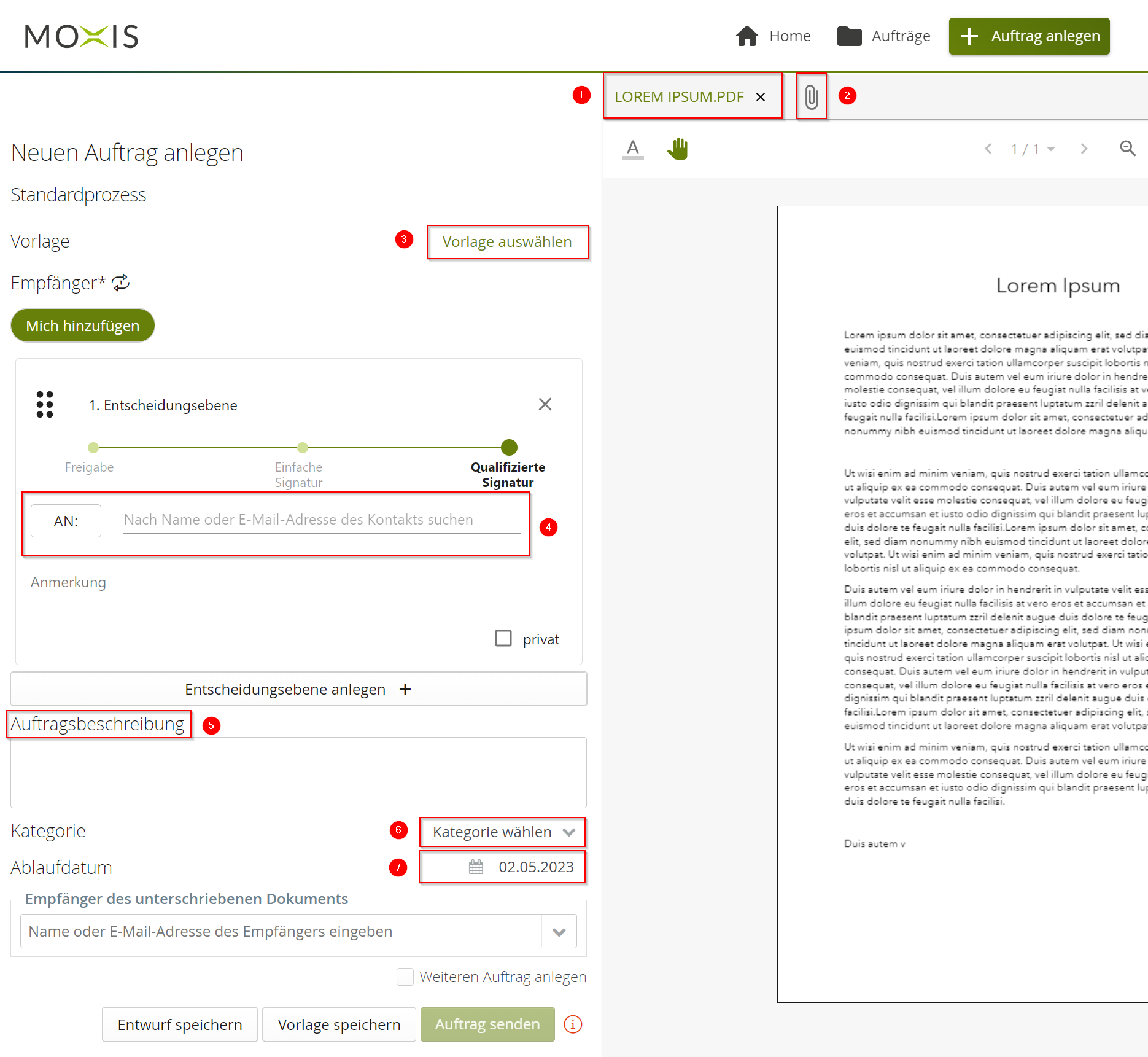This screenshot has width=1148, height=1057.
Task: Click the info icon beside Auftrag senden
Action: click(x=573, y=1024)
